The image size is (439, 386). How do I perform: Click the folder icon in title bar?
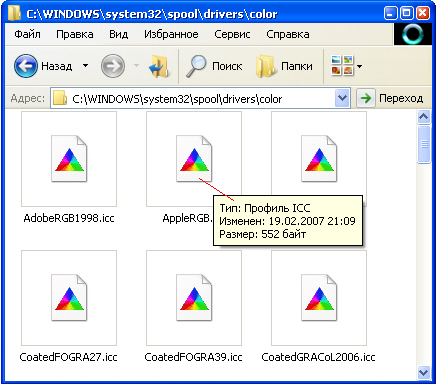(x=14, y=13)
